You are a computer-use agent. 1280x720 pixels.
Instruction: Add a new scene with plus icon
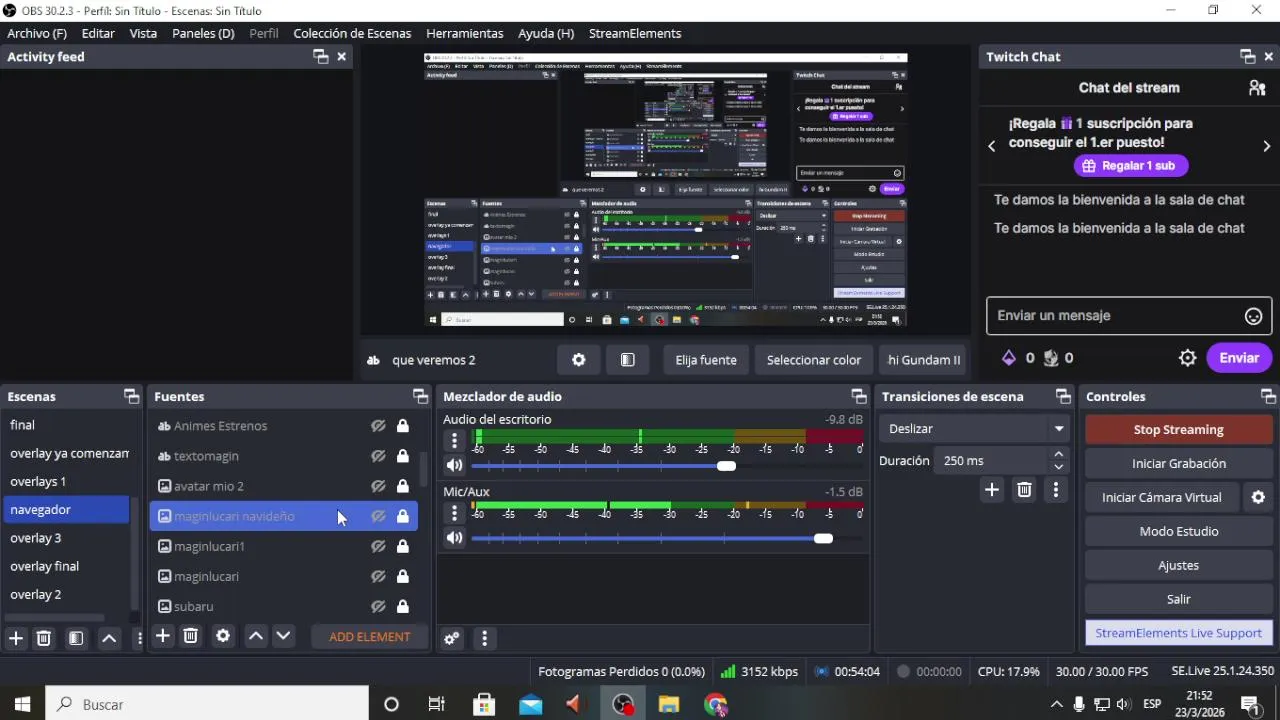point(16,637)
